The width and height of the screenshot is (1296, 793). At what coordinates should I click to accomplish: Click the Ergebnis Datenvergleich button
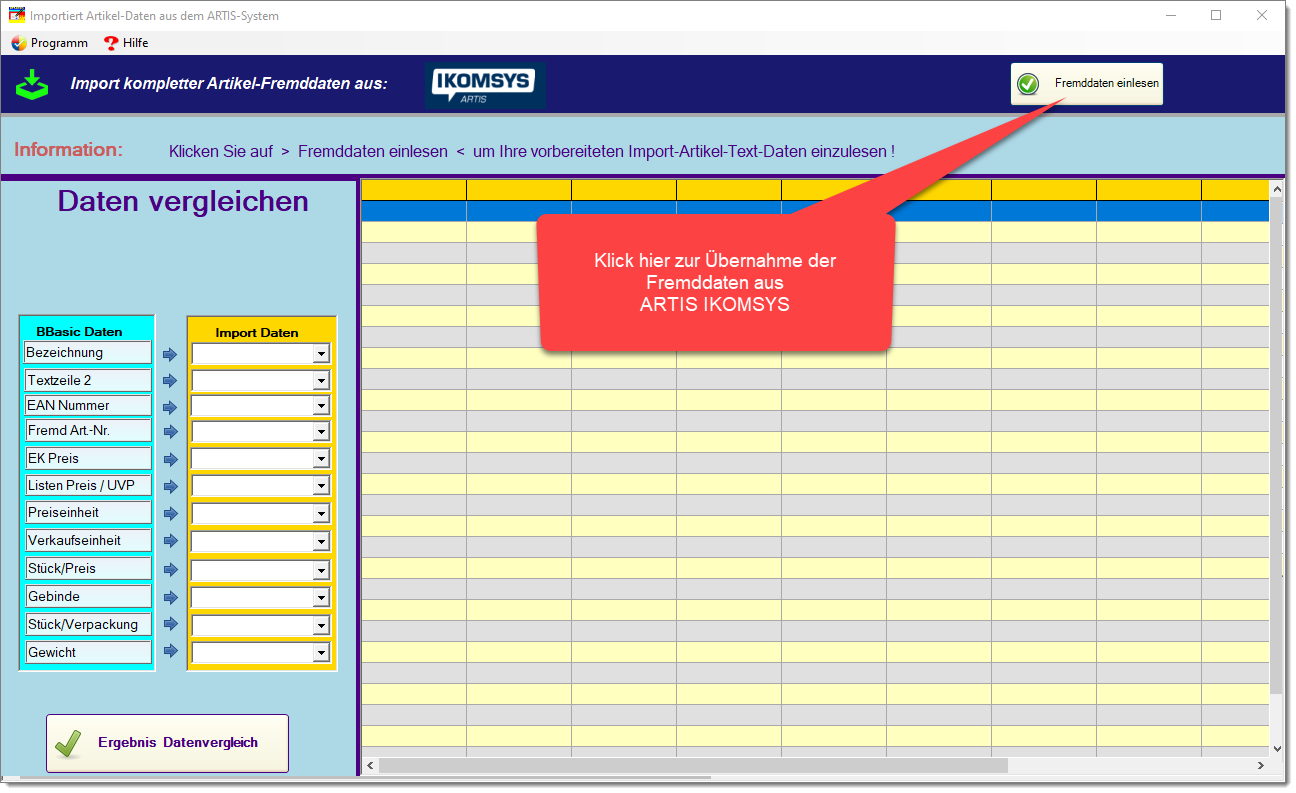167,743
